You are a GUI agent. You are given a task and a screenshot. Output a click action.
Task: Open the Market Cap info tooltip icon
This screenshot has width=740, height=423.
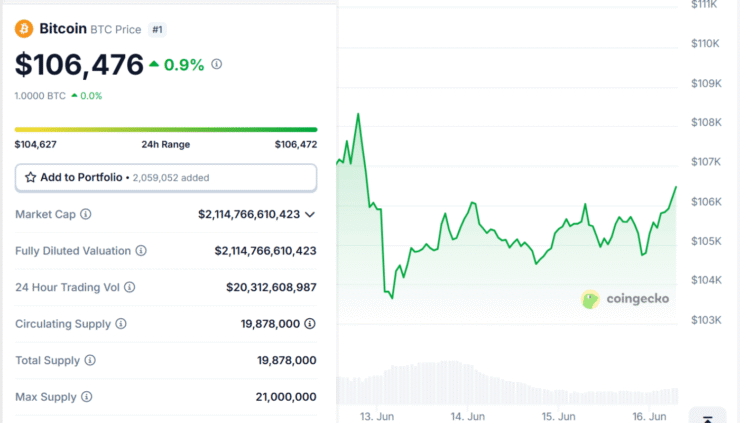pos(85,214)
